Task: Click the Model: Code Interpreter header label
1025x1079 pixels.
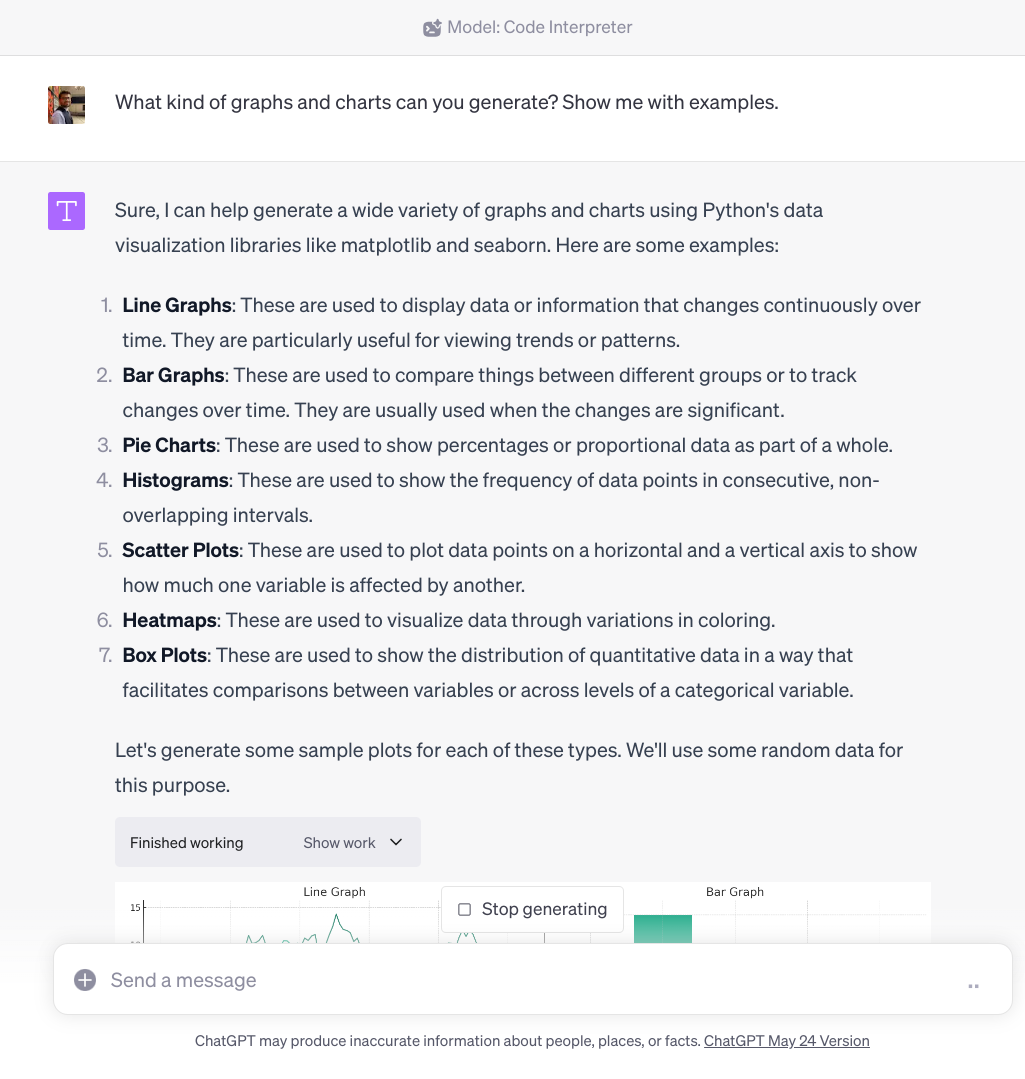Action: point(539,27)
